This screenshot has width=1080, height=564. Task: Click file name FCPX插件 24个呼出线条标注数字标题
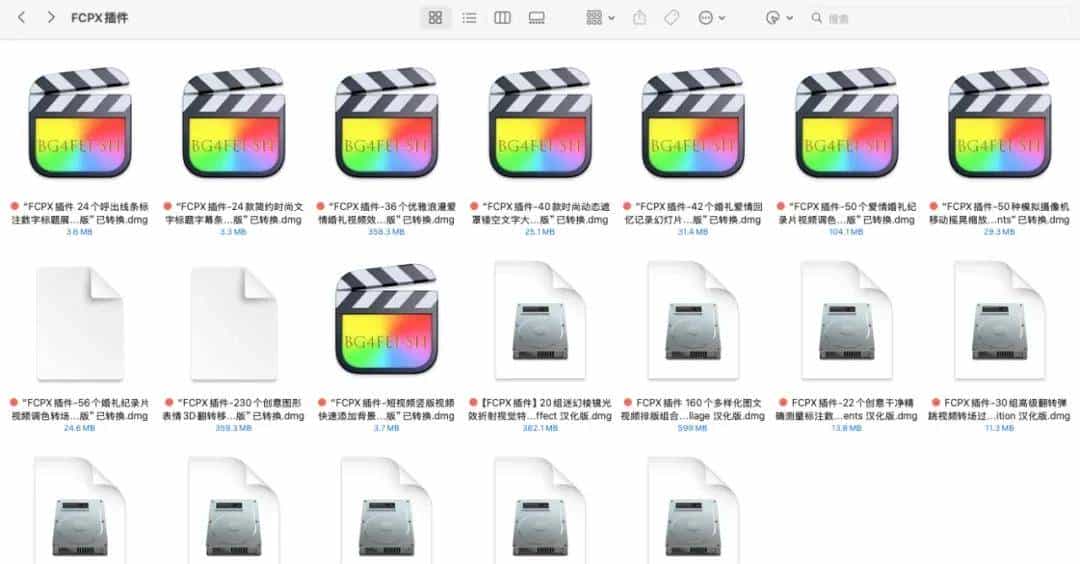(80, 213)
